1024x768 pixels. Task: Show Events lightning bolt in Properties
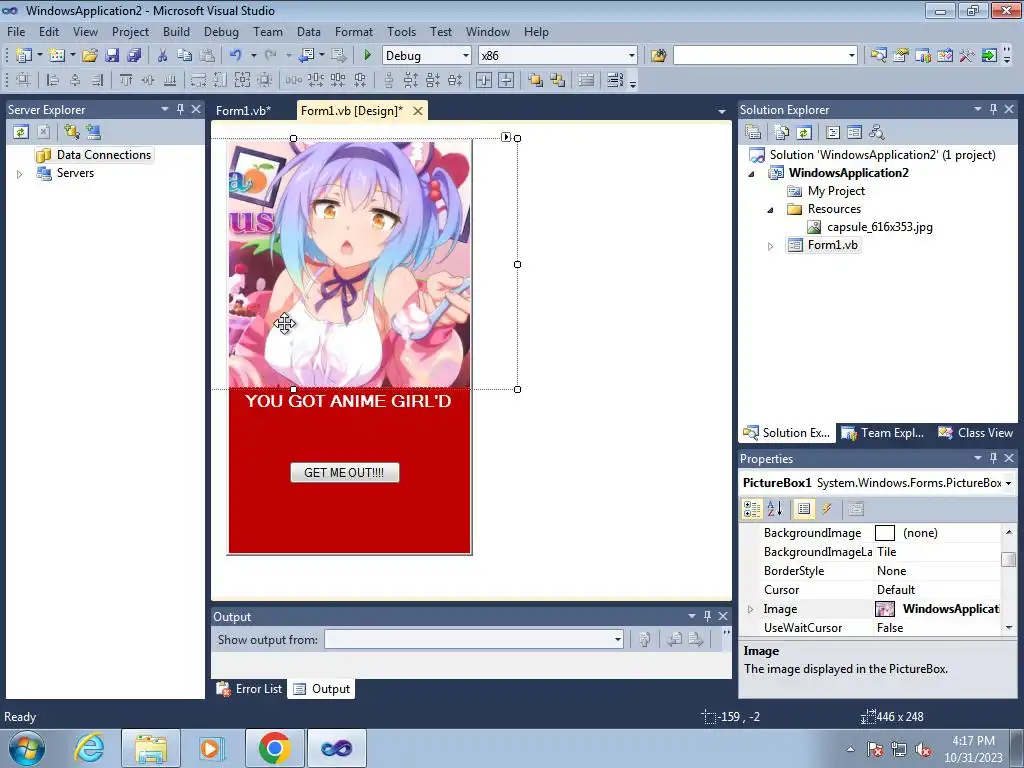click(x=826, y=509)
